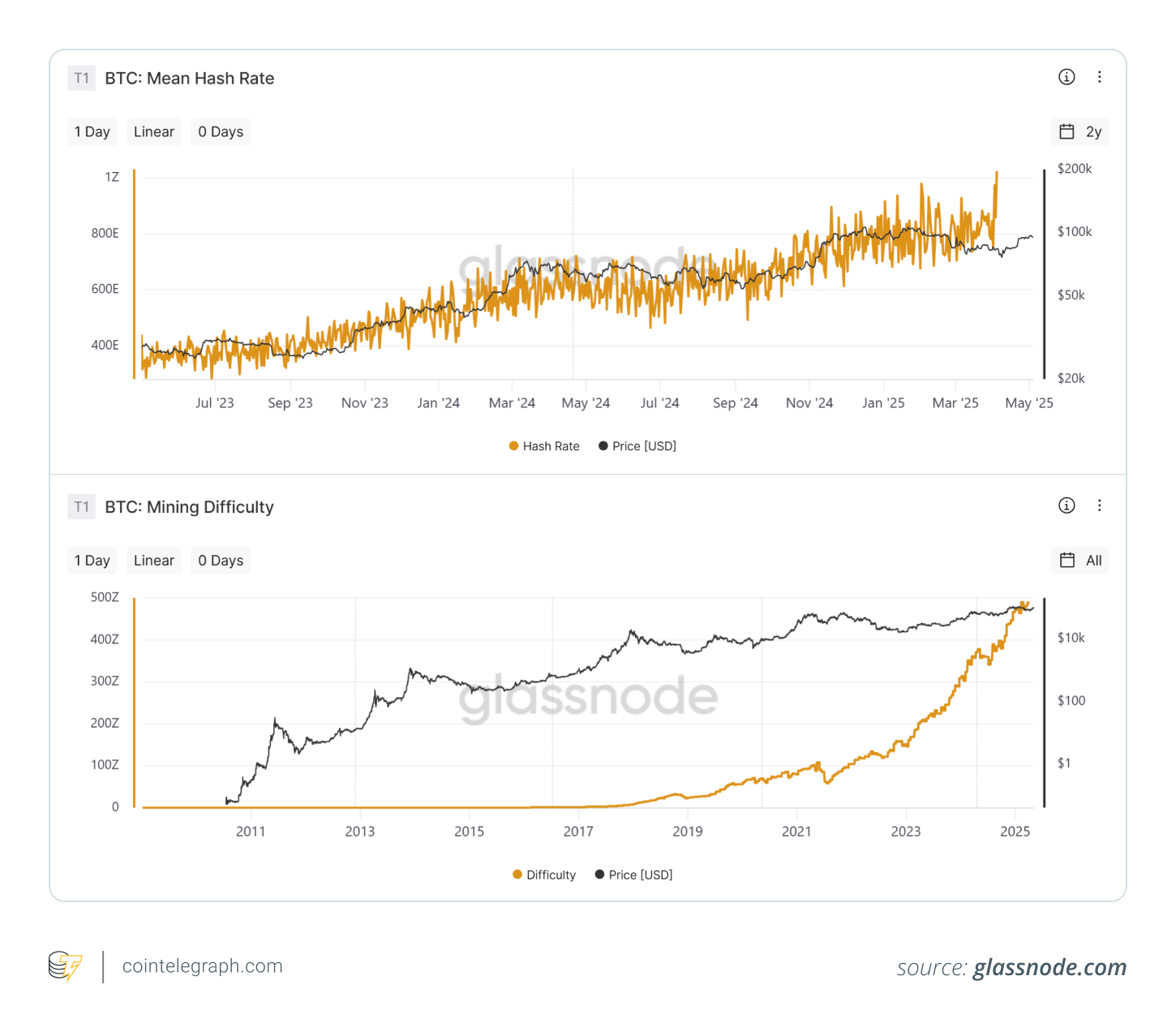Click calendar icon beside 2y range
Viewport: 1176px width, 1032px height.
click(x=1067, y=132)
